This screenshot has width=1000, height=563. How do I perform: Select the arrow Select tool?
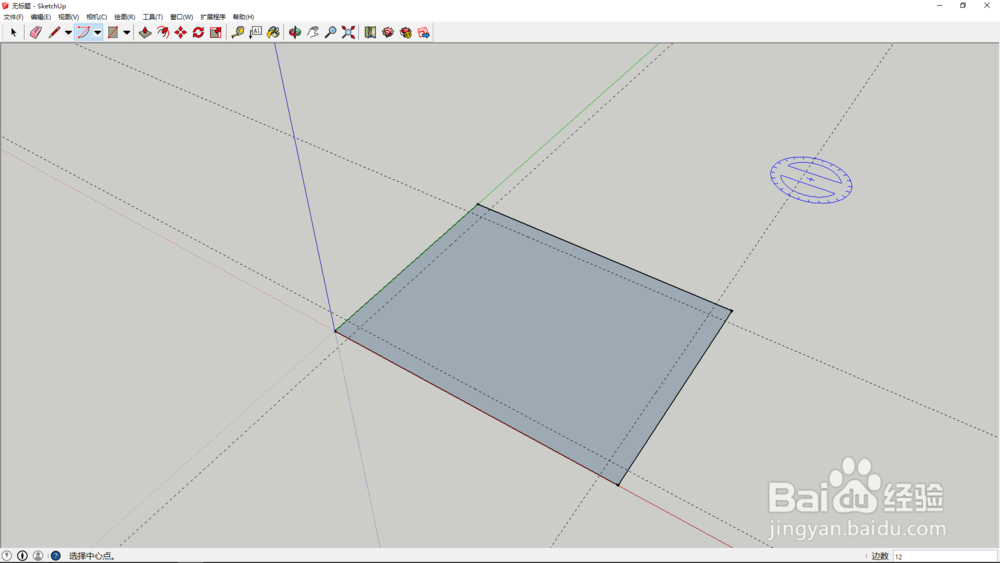tap(13, 32)
